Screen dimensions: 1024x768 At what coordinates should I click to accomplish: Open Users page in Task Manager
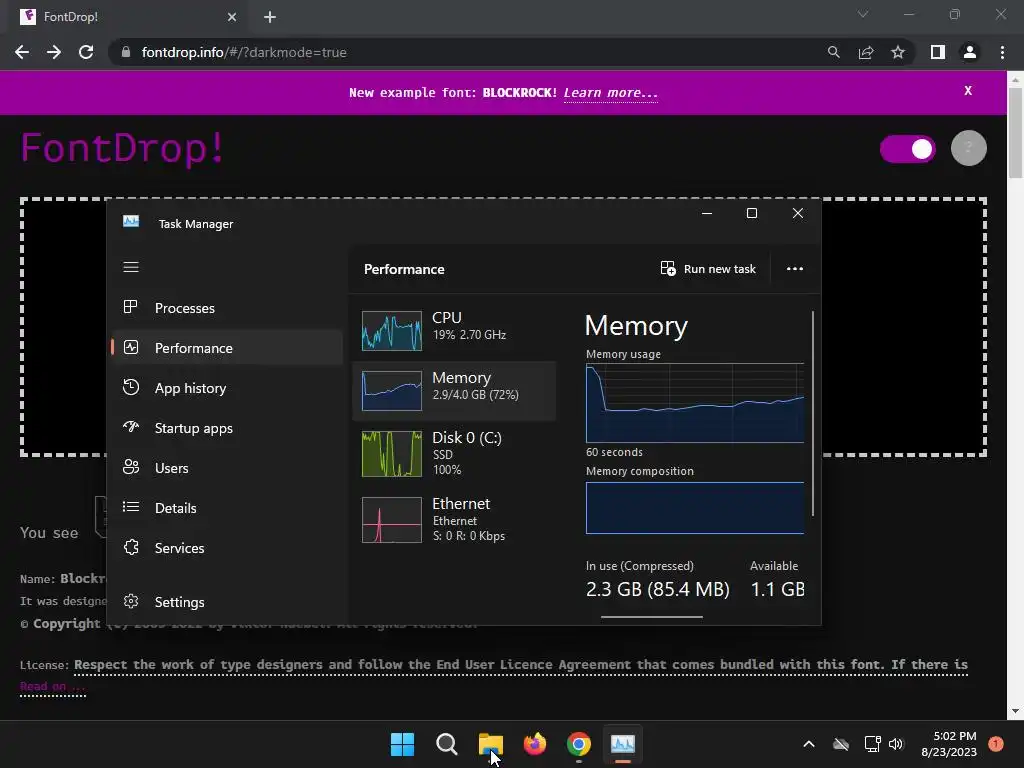tap(228, 468)
